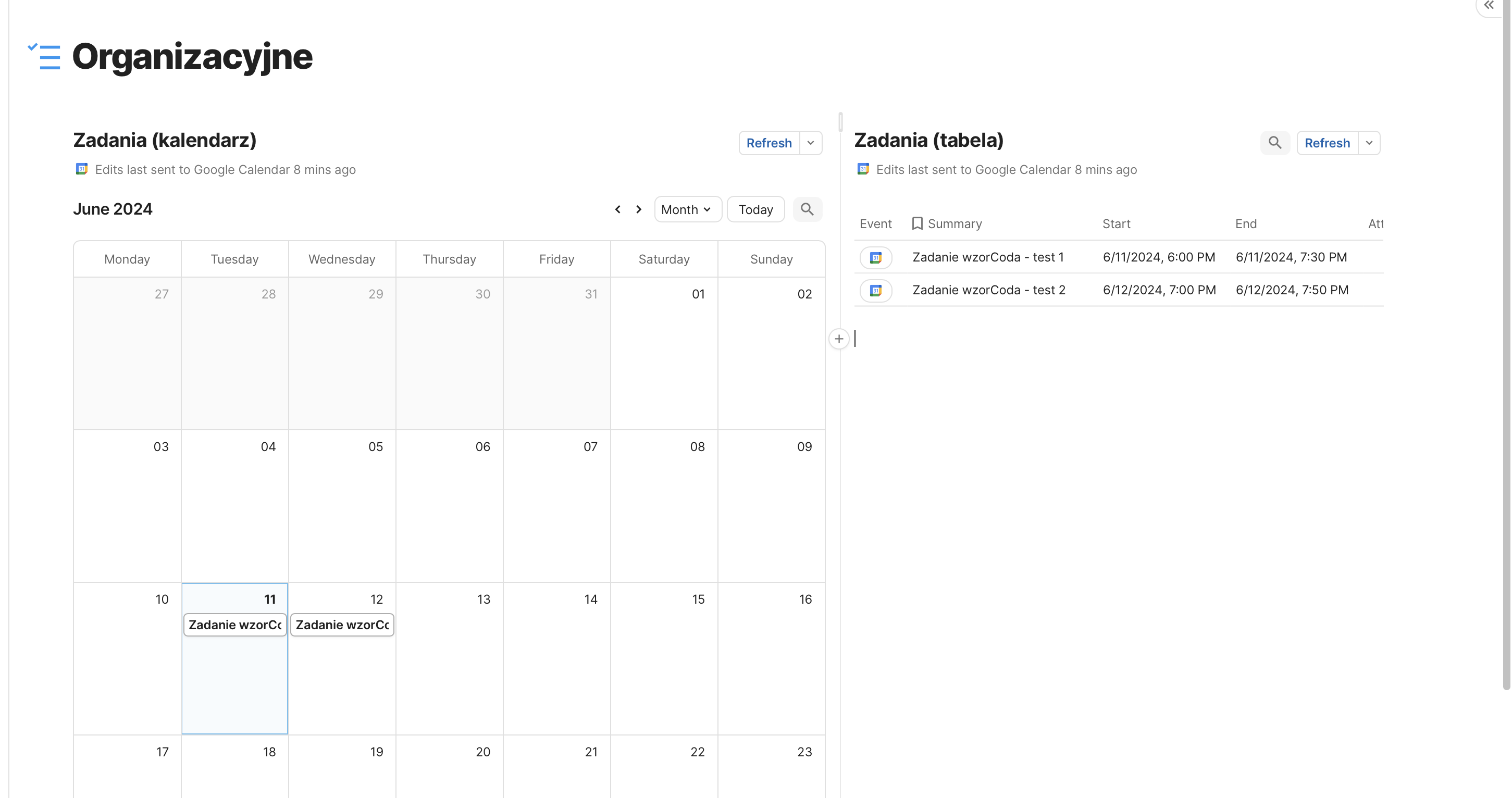Click Google Calendar icon under Zadania (kalendarz)
The height and width of the screenshot is (798, 1512).
pyautogui.click(x=82, y=170)
